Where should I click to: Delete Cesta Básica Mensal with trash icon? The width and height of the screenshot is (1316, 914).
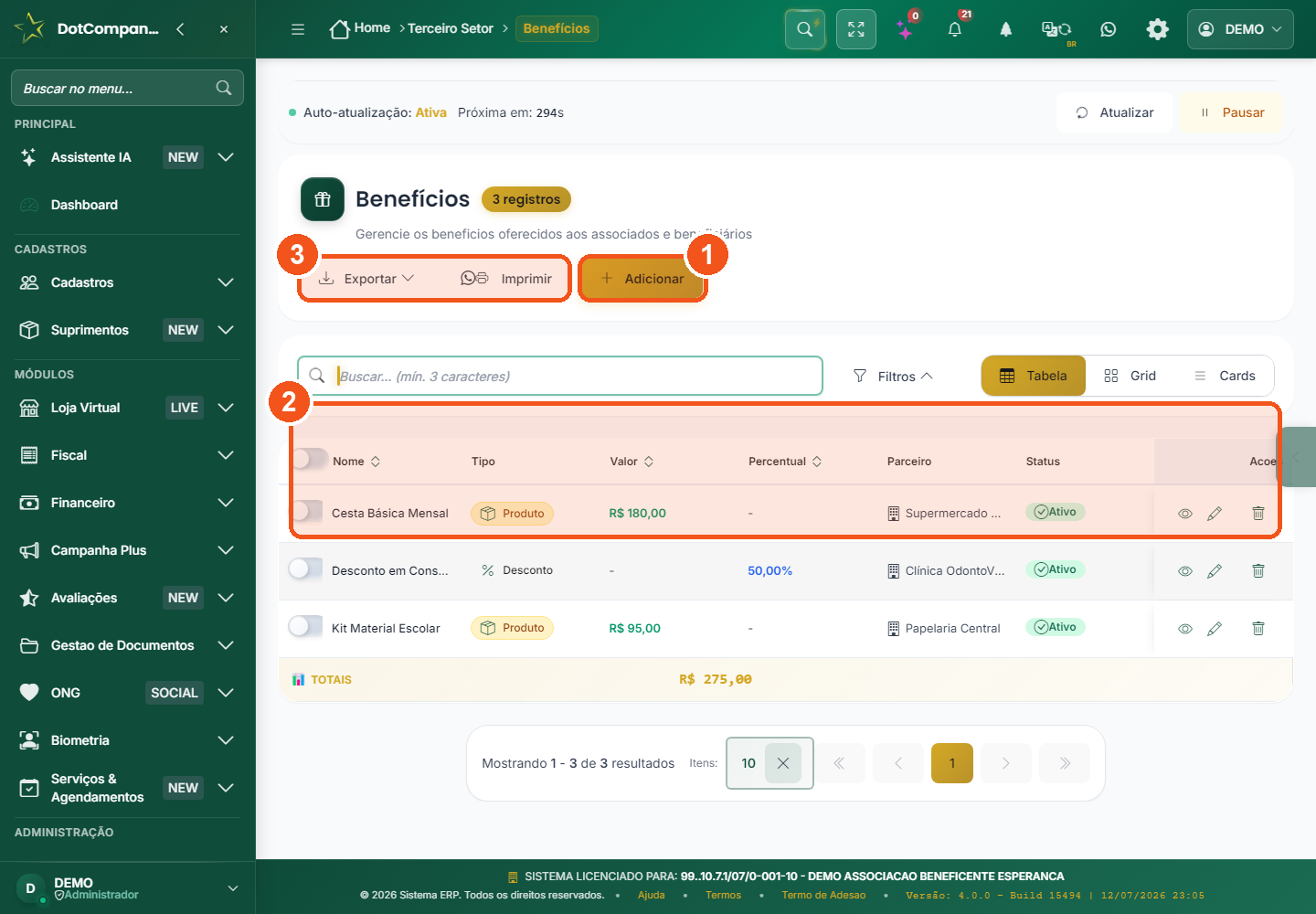click(x=1258, y=514)
